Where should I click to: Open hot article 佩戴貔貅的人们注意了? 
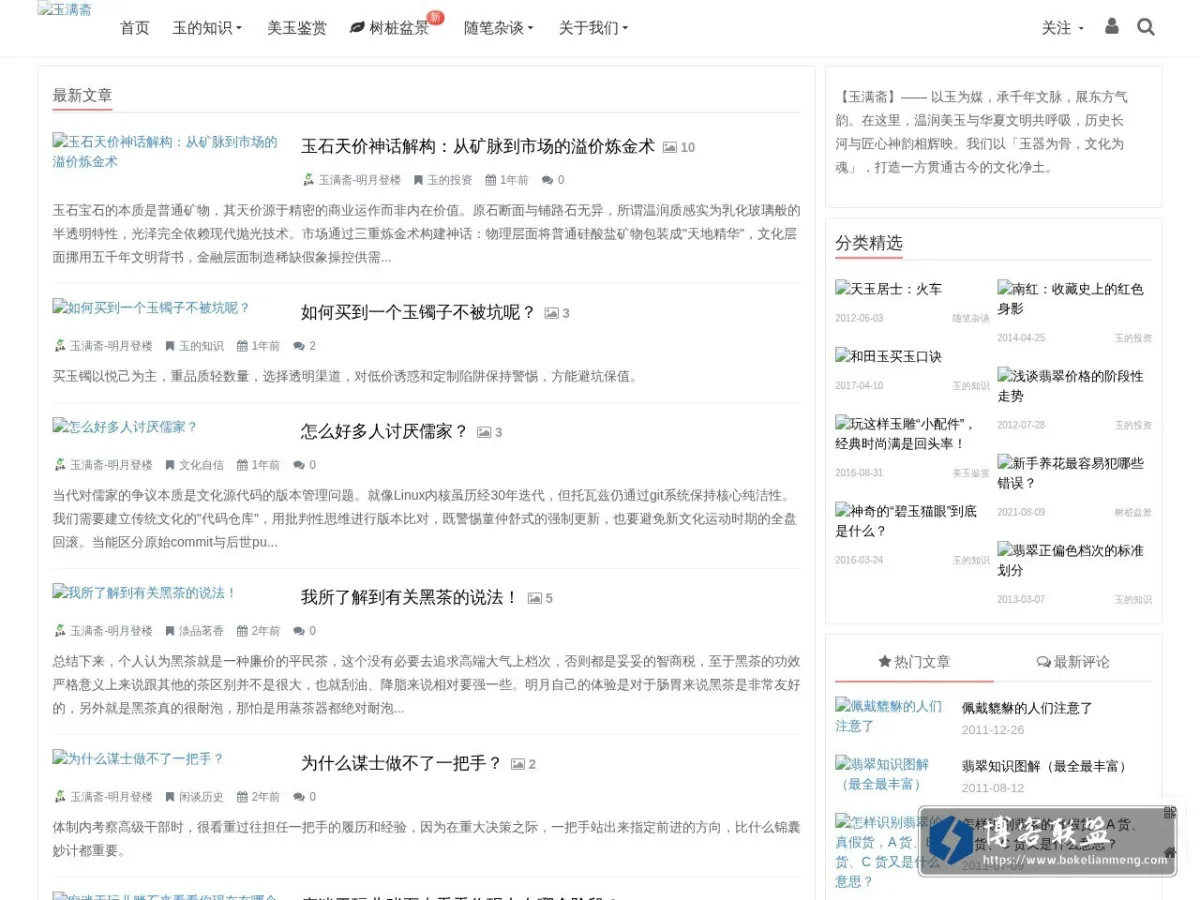[1027, 707]
